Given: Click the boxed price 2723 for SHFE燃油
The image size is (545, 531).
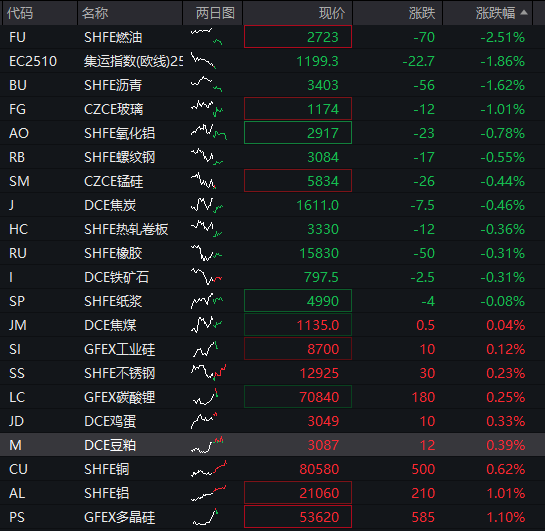Looking at the screenshot, I should (x=298, y=37).
